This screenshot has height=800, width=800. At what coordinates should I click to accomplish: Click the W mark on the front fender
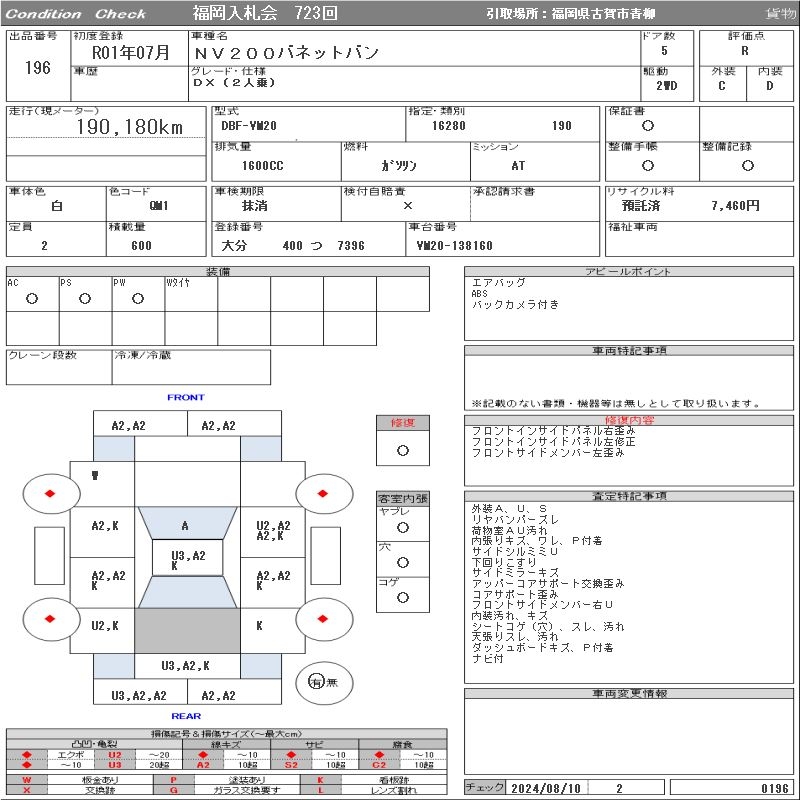point(95,476)
